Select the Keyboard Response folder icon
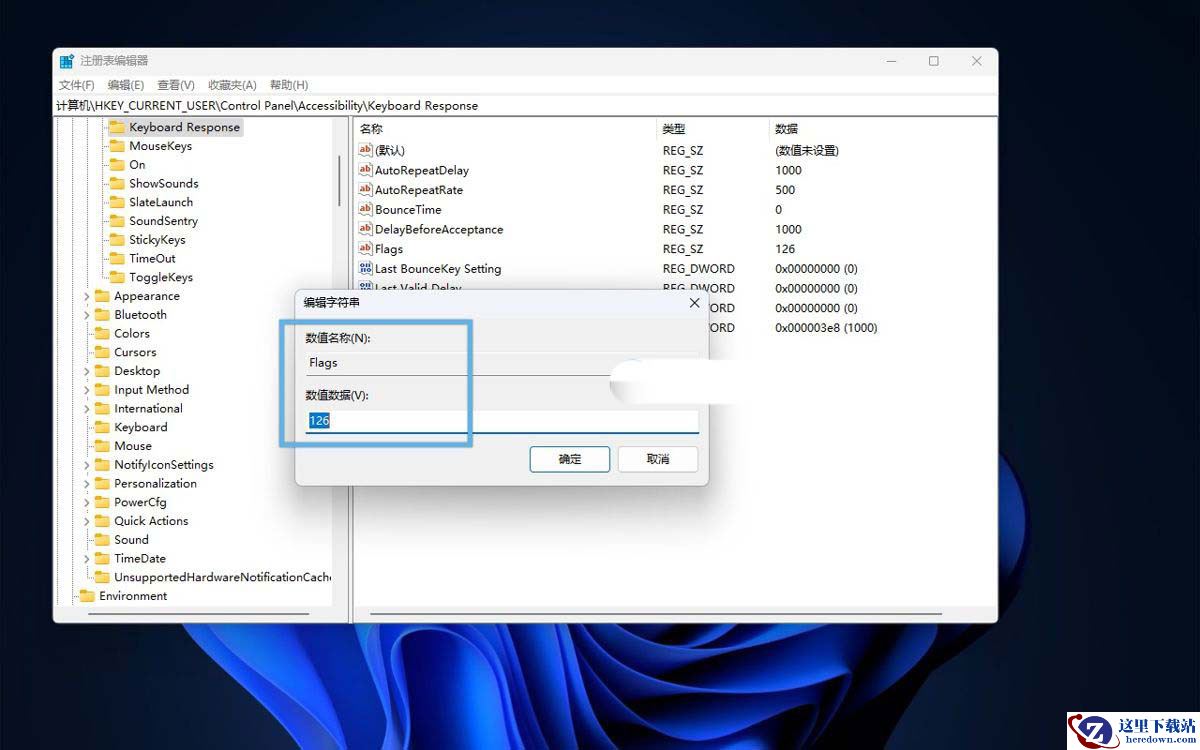 click(117, 127)
